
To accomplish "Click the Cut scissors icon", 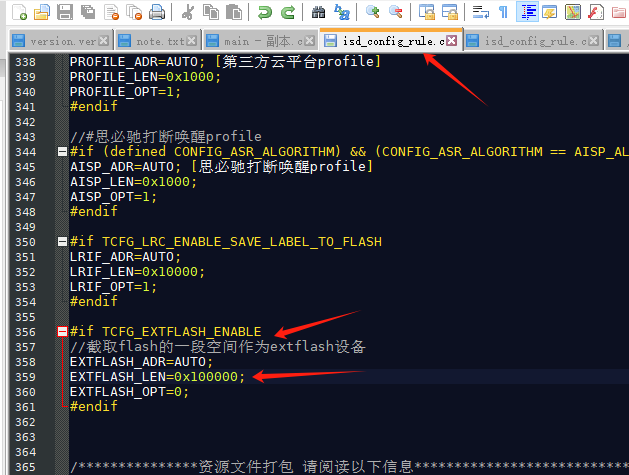I will coord(187,12).
